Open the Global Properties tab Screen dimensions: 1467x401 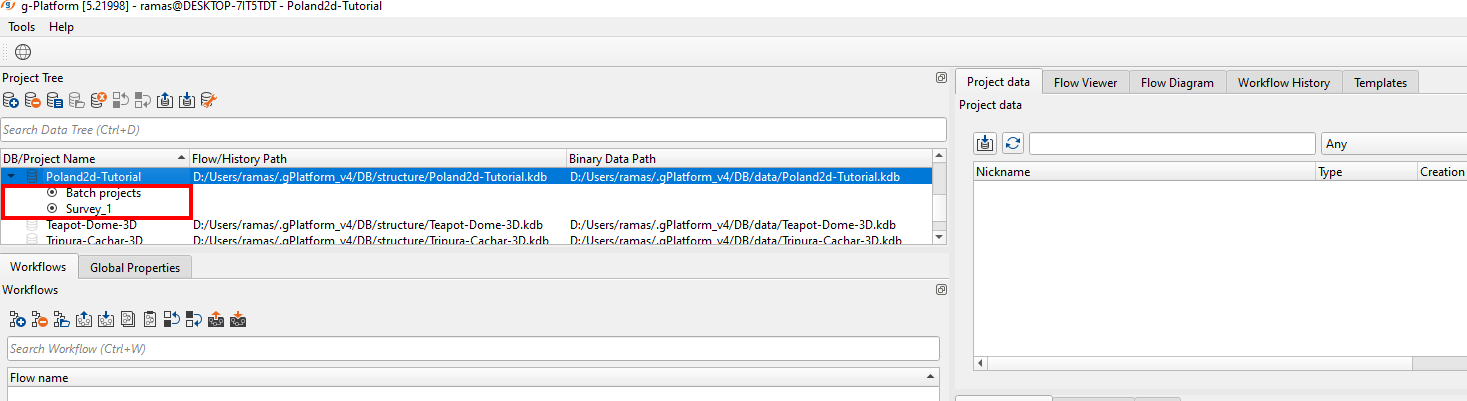coord(135,267)
